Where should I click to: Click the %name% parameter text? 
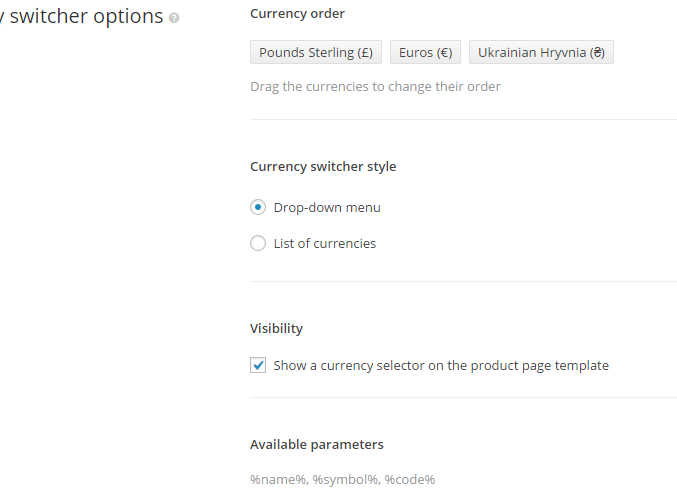278,479
